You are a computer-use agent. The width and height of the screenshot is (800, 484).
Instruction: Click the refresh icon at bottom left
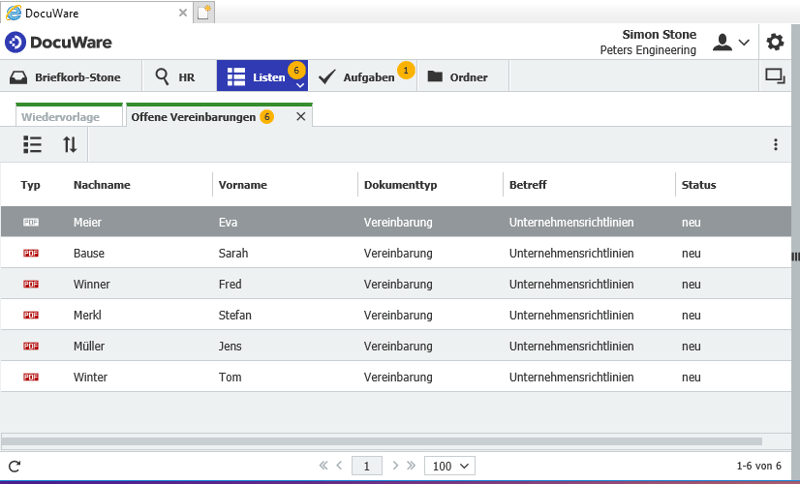coord(14,466)
